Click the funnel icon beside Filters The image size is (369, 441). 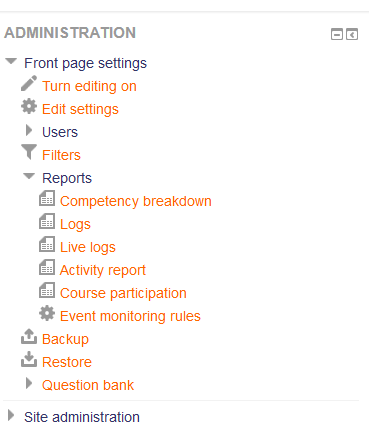(29, 152)
